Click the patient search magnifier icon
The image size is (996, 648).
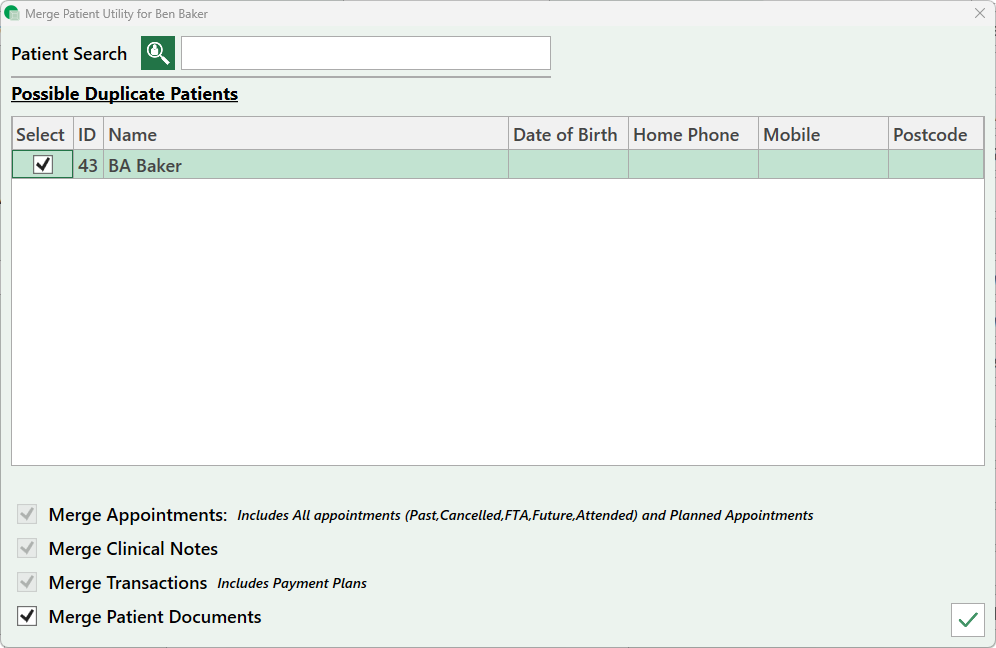(x=158, y=53)
